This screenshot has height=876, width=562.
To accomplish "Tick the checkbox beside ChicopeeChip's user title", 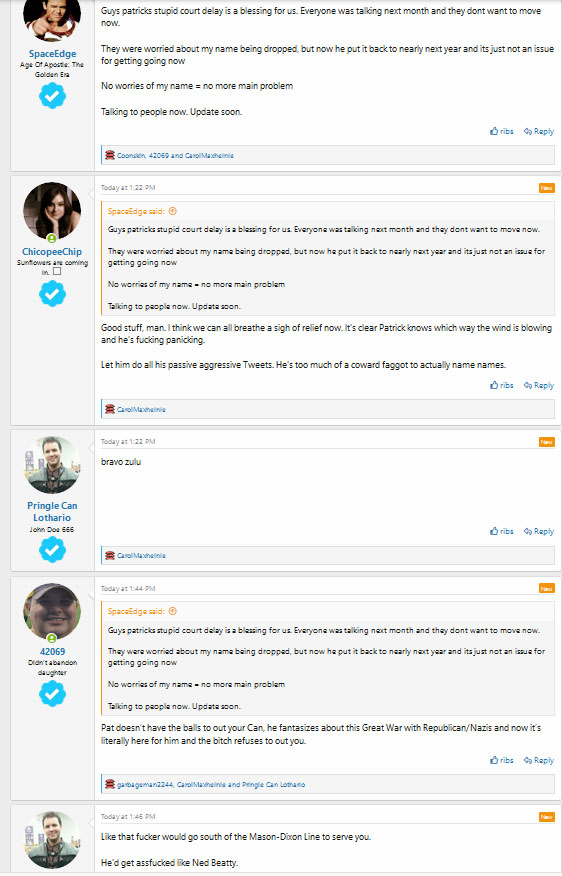I will [x=57, y=272].
